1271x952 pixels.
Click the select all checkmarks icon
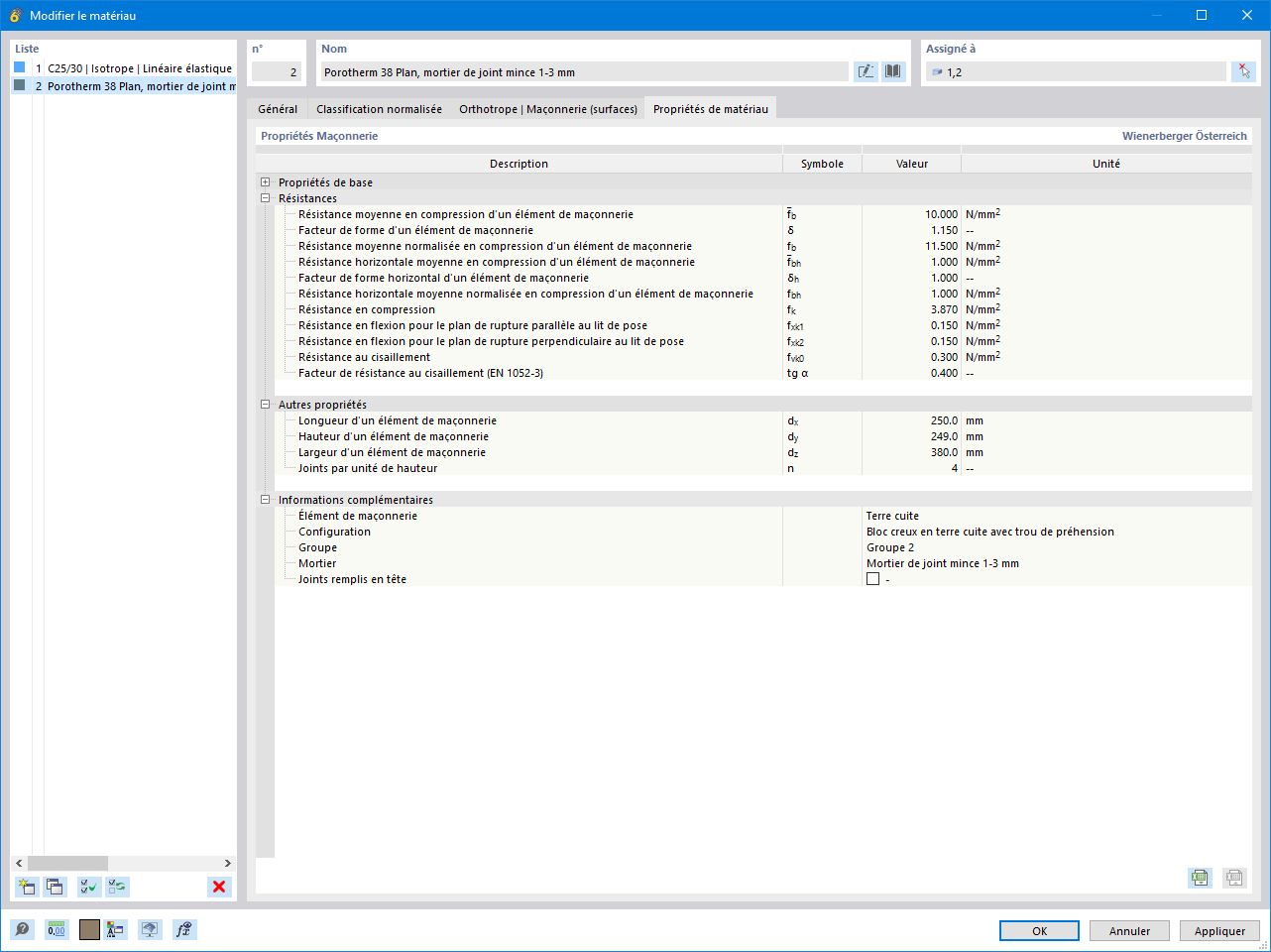(x=89, y=887)
